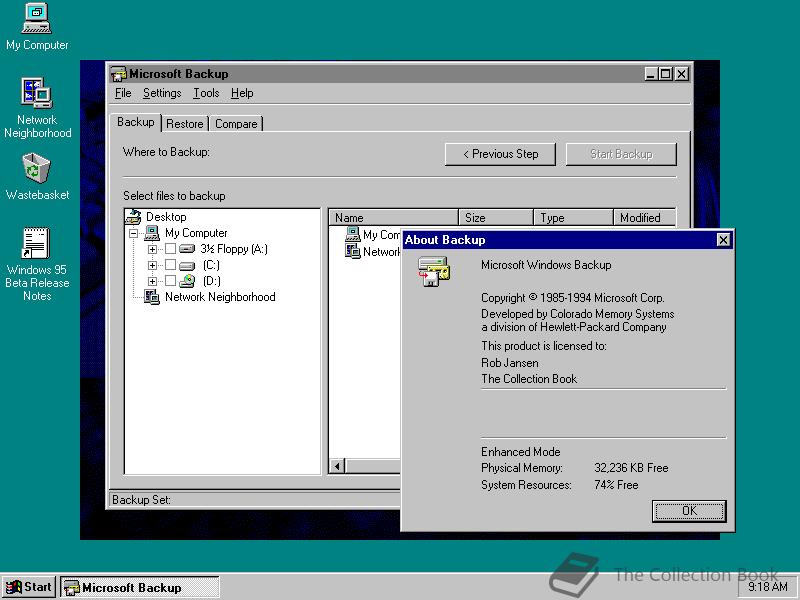Click Network Neighborhood icon in the tree
The image size is (800, 600).
tap(152, 297)
